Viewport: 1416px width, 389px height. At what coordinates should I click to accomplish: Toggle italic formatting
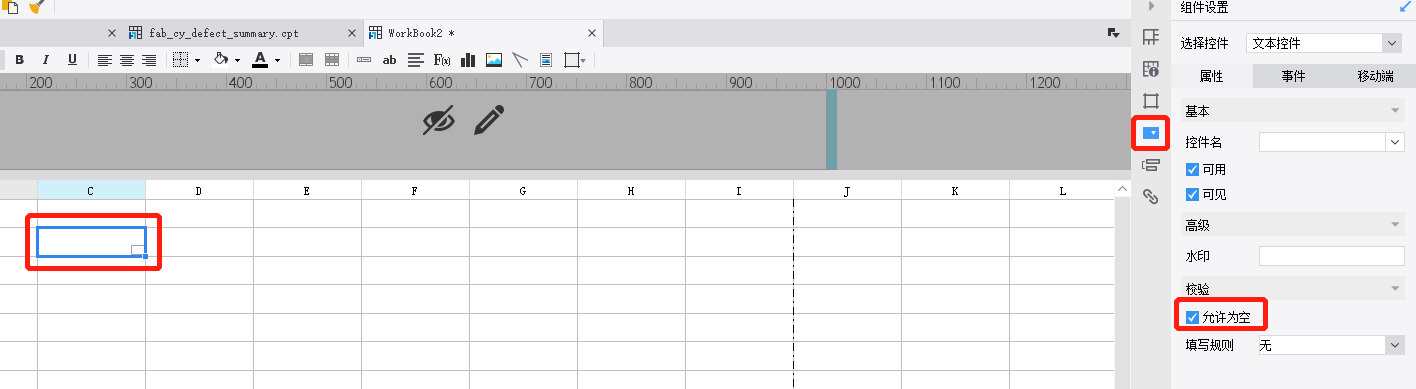tap(46, 60)
